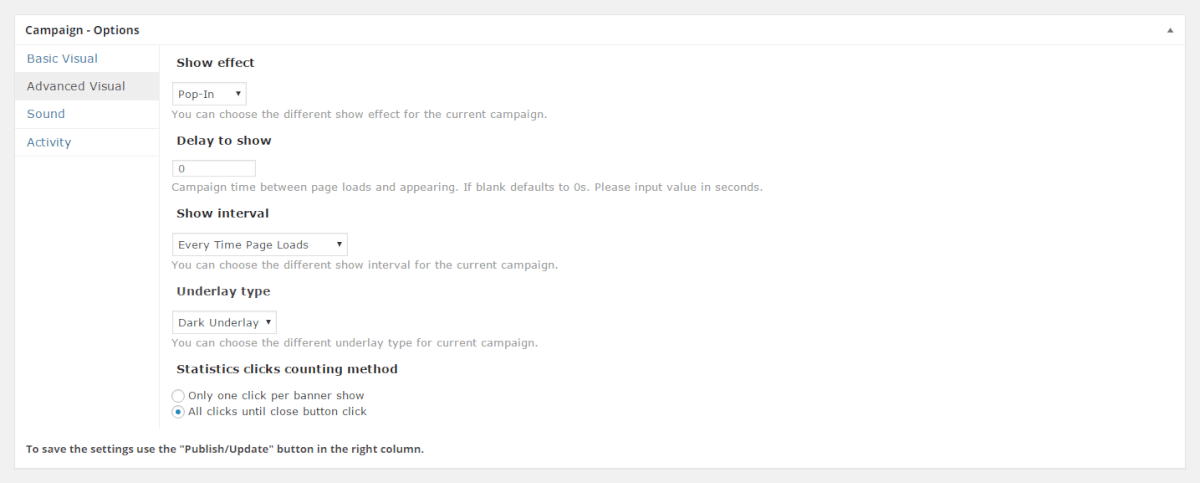Viewport: 1200px width, 483px height.
Task: Click the "Show effect" heading
Action: [x=215, y=63]
